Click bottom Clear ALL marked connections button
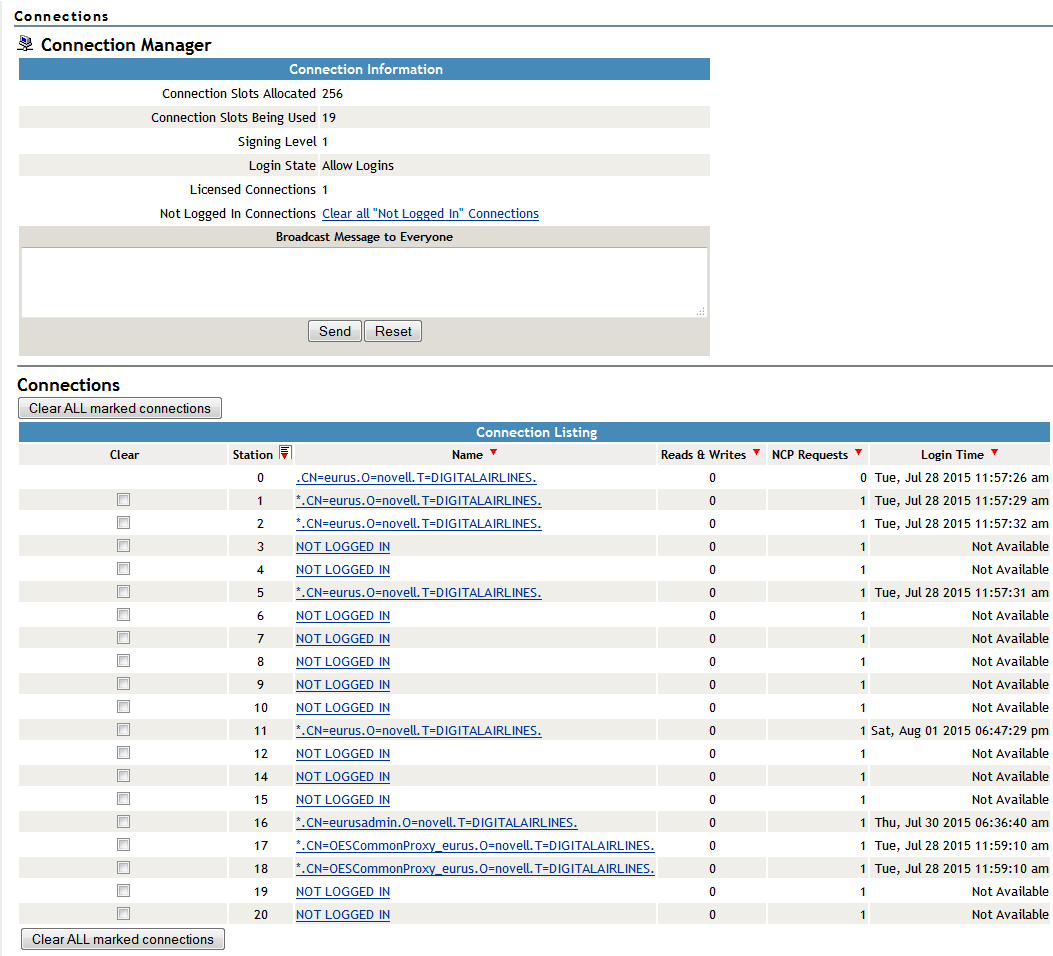The height and width of the screenshot is (956, 1053). coord(123,939)
